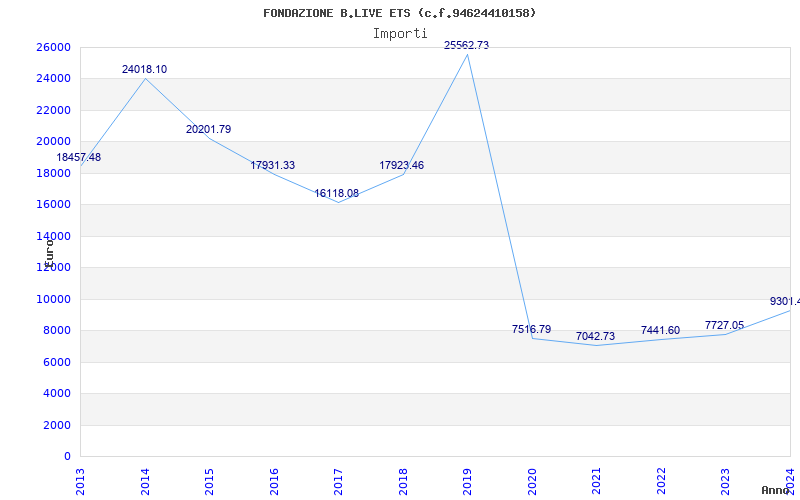
Task: Click the Importi subtitle
Action: pyautogui.click(x=400, y=34)
